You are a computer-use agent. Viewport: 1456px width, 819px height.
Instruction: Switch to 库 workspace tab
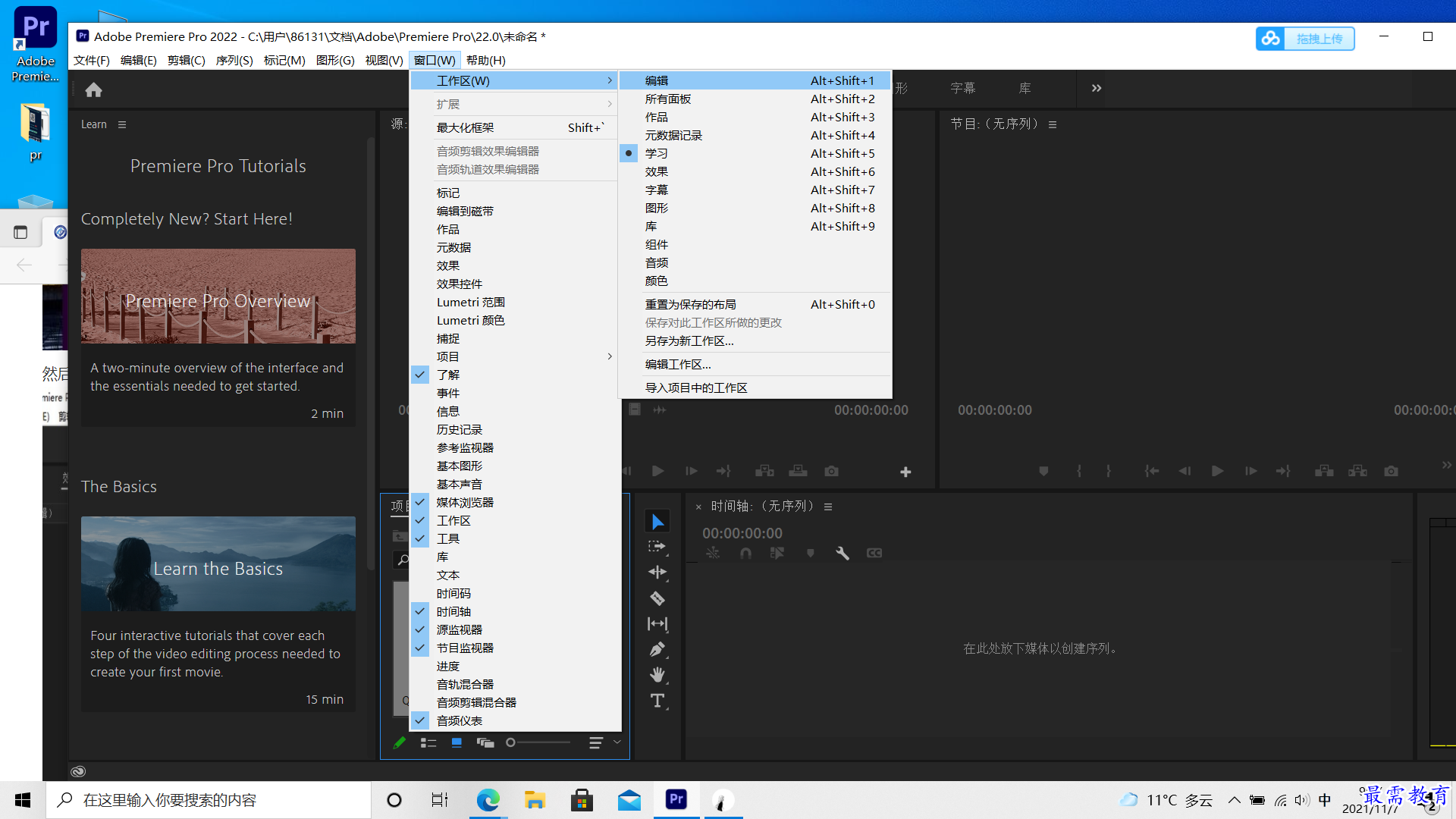click(x=1025, y=88)
